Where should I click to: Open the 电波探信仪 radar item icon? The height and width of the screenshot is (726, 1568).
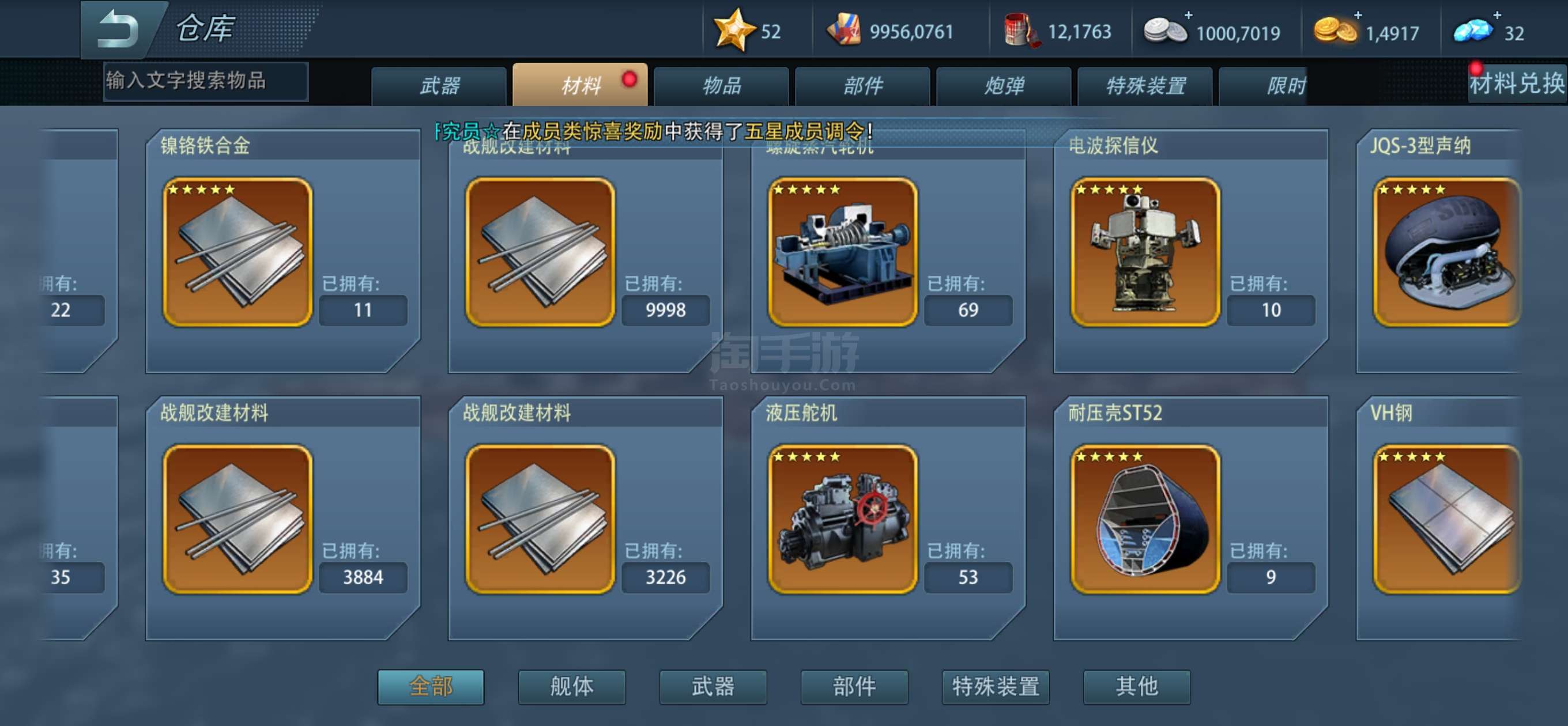click(x=1145, y=252)
